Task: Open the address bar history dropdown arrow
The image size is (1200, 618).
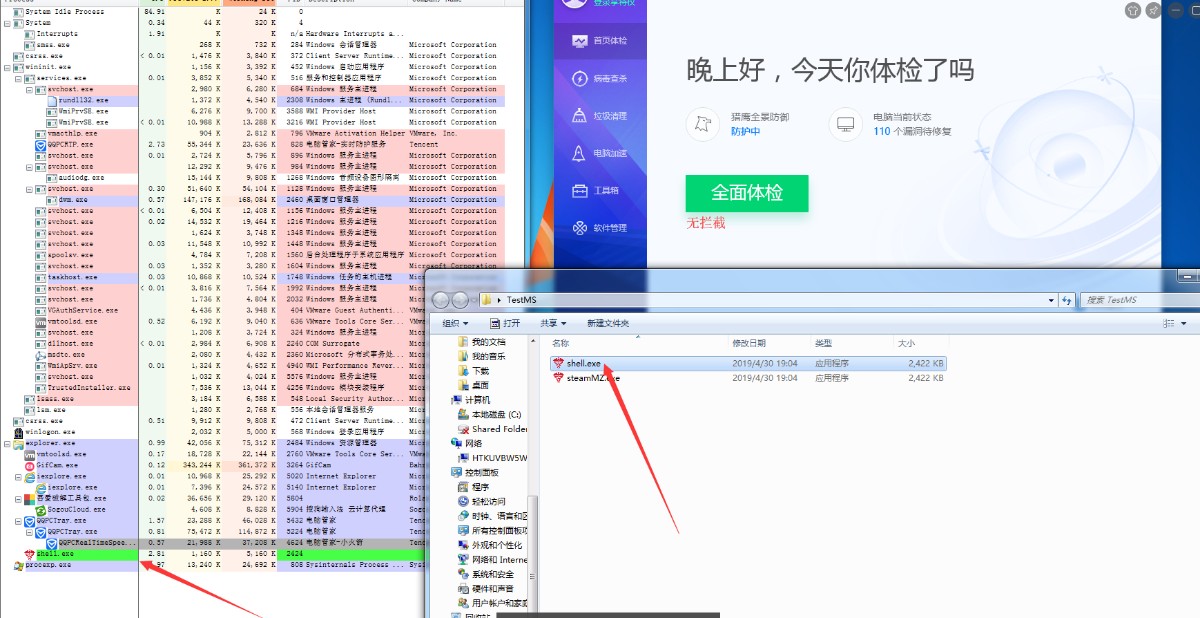Action: coord(1050,299)
